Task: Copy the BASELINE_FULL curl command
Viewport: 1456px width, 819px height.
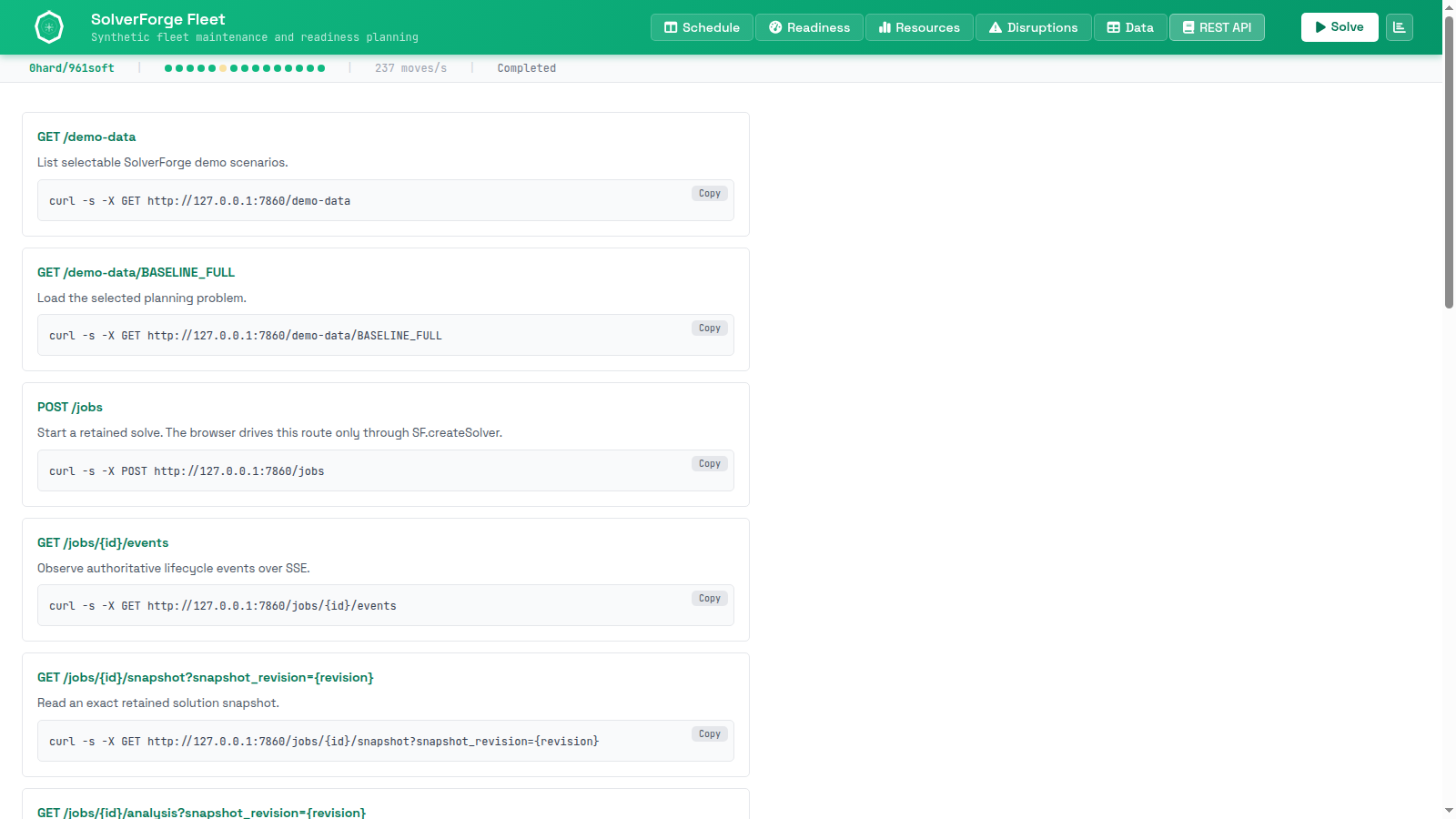Action: point(710,329)
